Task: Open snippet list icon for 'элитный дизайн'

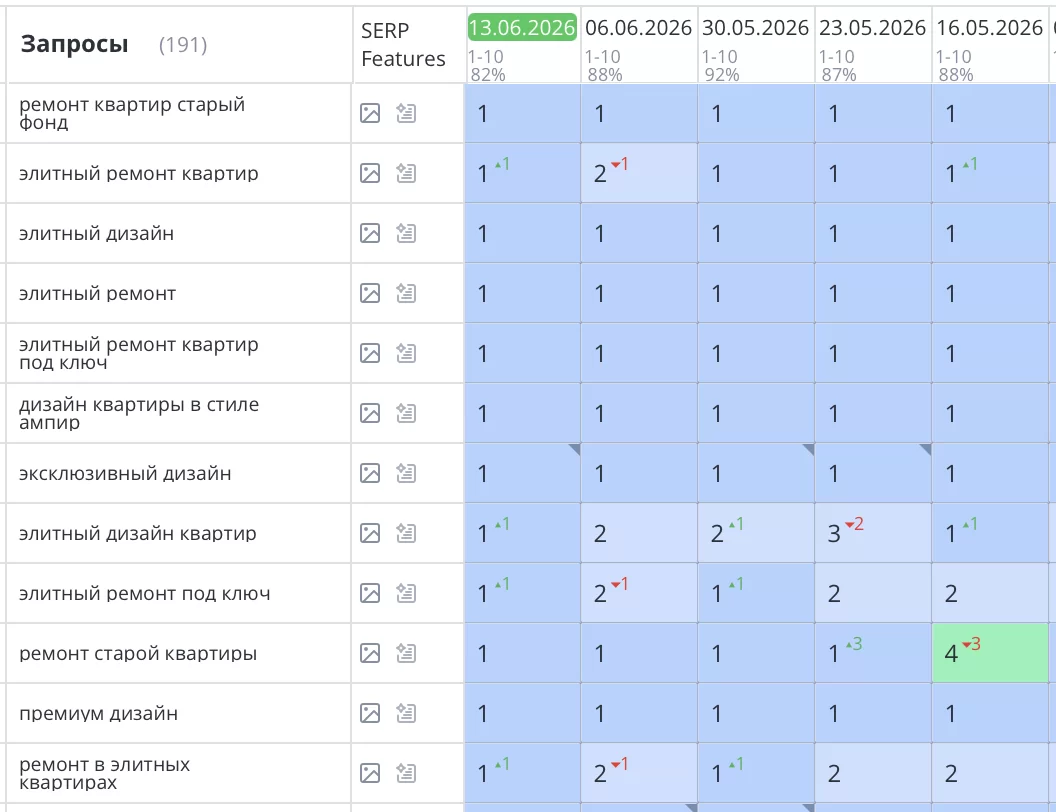Action: pos(406,233)
